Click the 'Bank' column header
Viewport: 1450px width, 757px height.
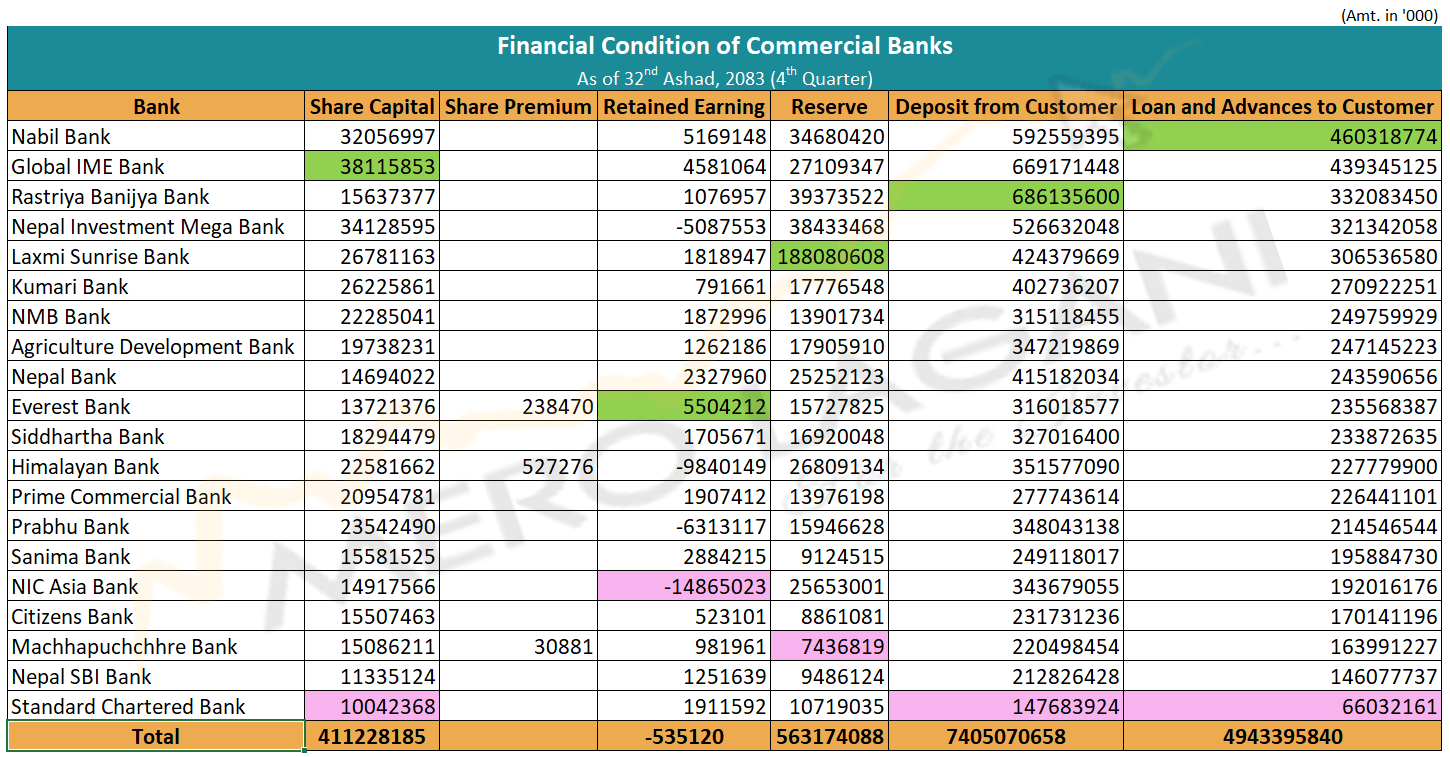(x=156, y=107)
